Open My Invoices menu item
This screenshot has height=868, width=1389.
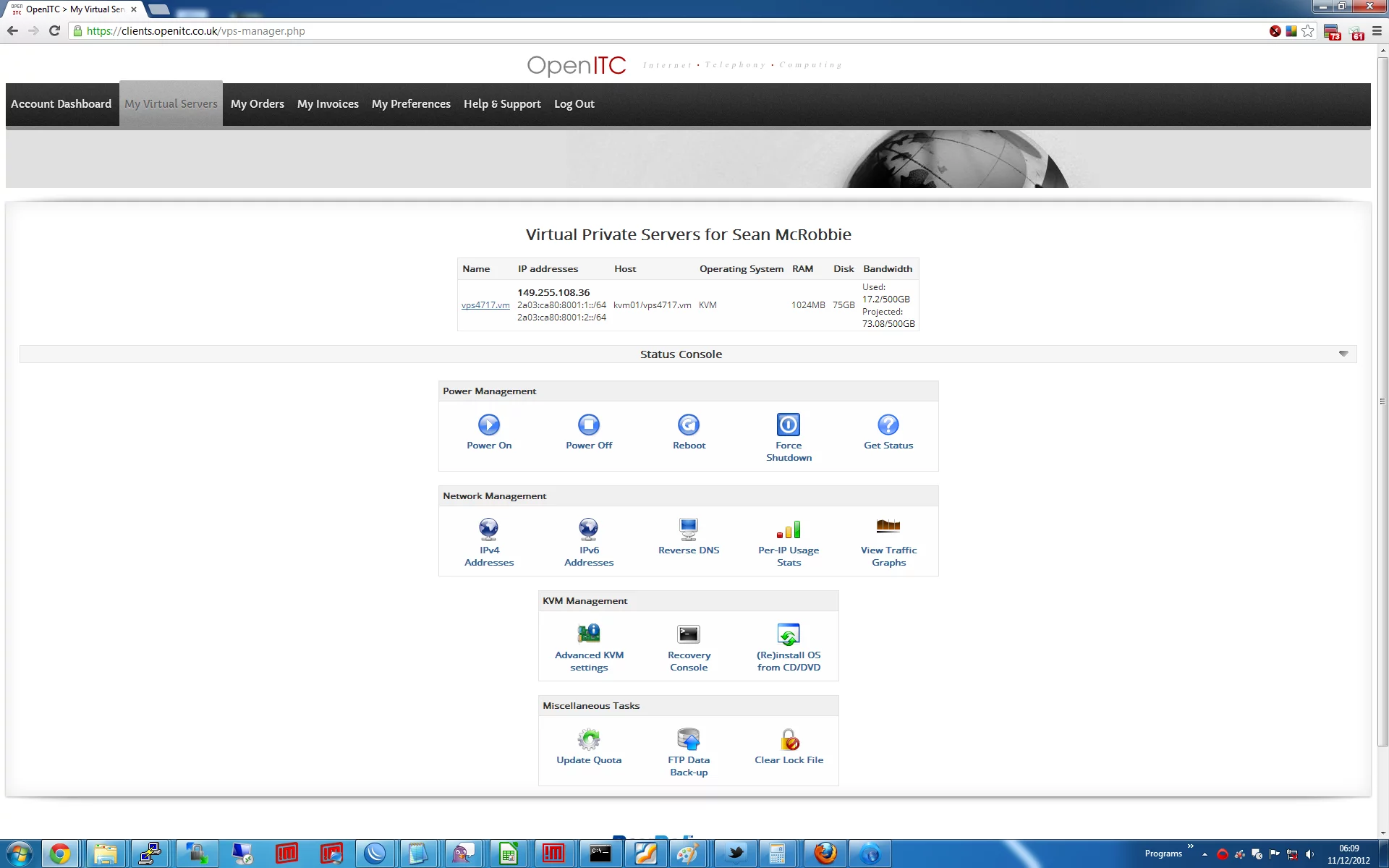[x=328, y=104]
